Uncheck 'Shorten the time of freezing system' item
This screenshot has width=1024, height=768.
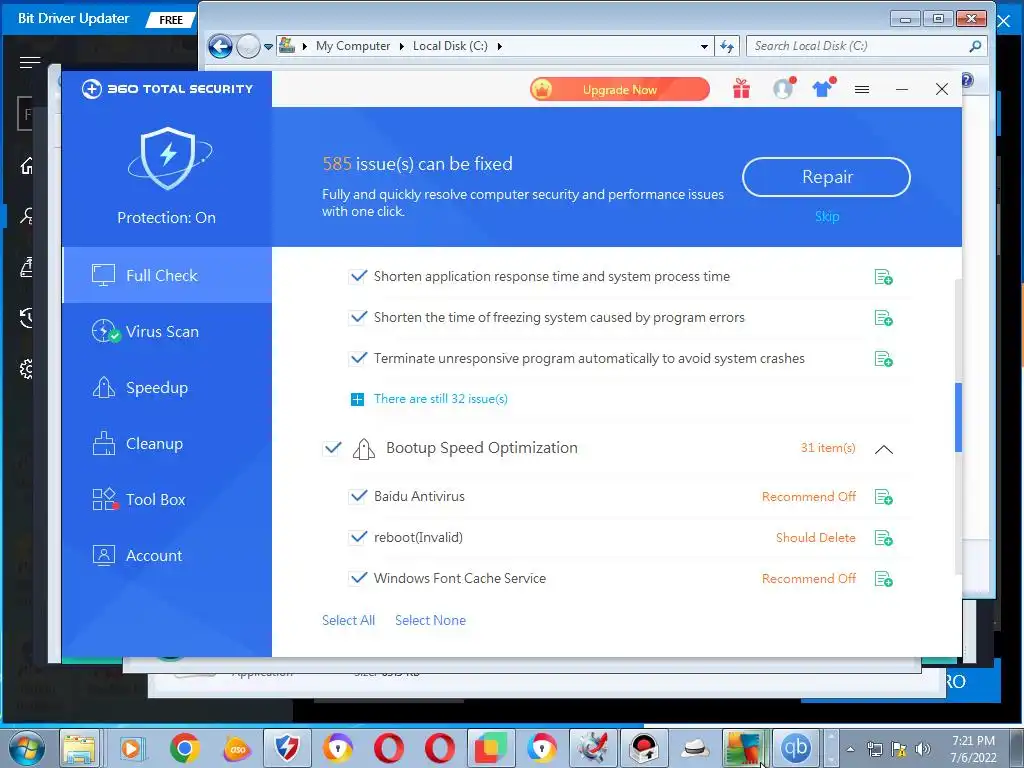358,317
